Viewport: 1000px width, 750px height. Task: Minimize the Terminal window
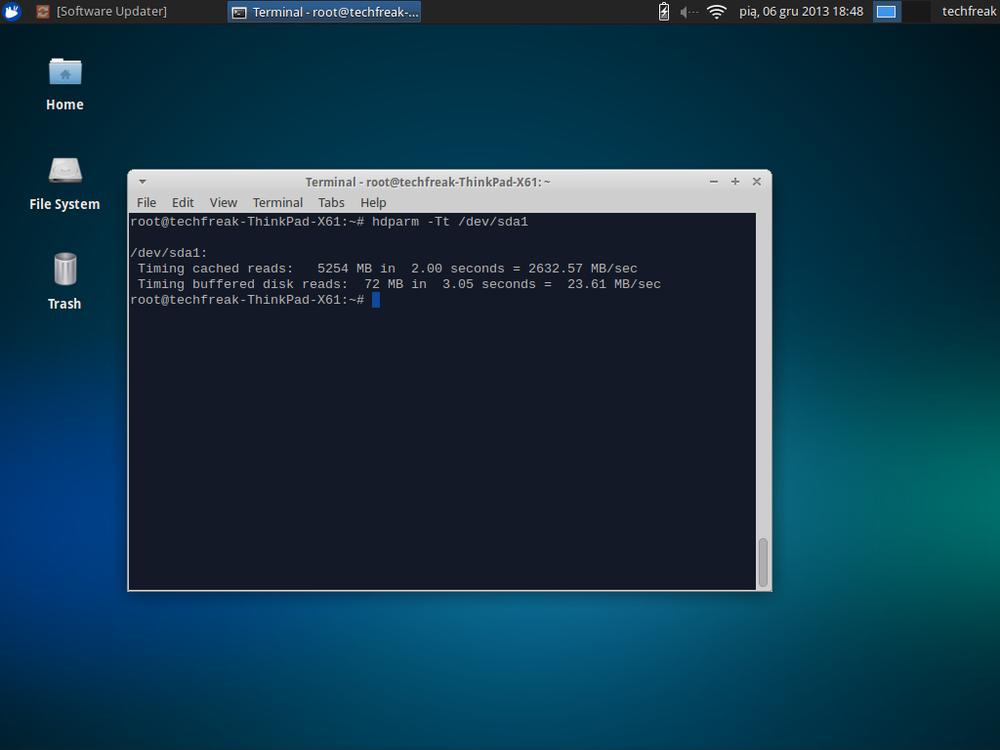pyautogui.click(x=714, y=182)
